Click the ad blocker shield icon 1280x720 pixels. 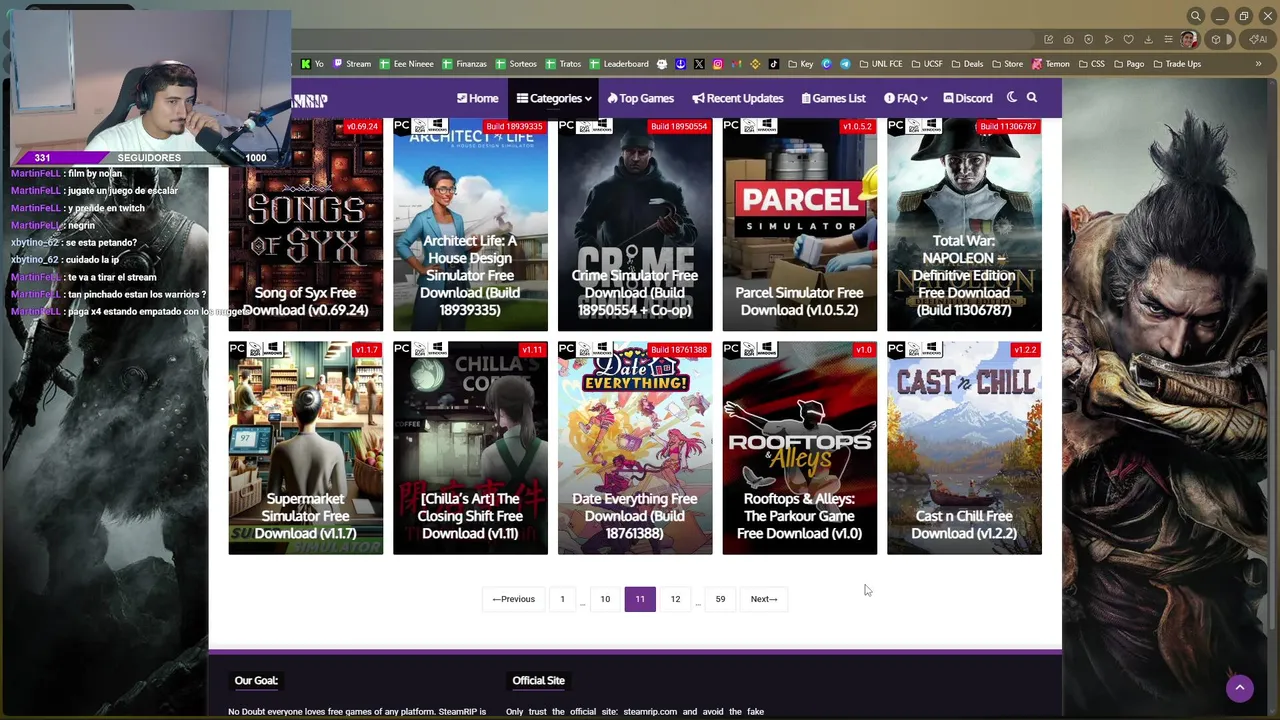[x=1089, y=40]
